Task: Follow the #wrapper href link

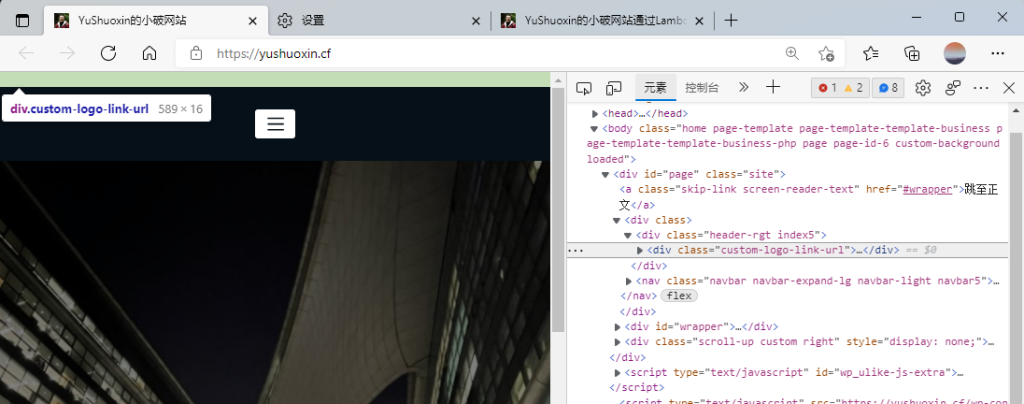Action: [x=928, y=189]
